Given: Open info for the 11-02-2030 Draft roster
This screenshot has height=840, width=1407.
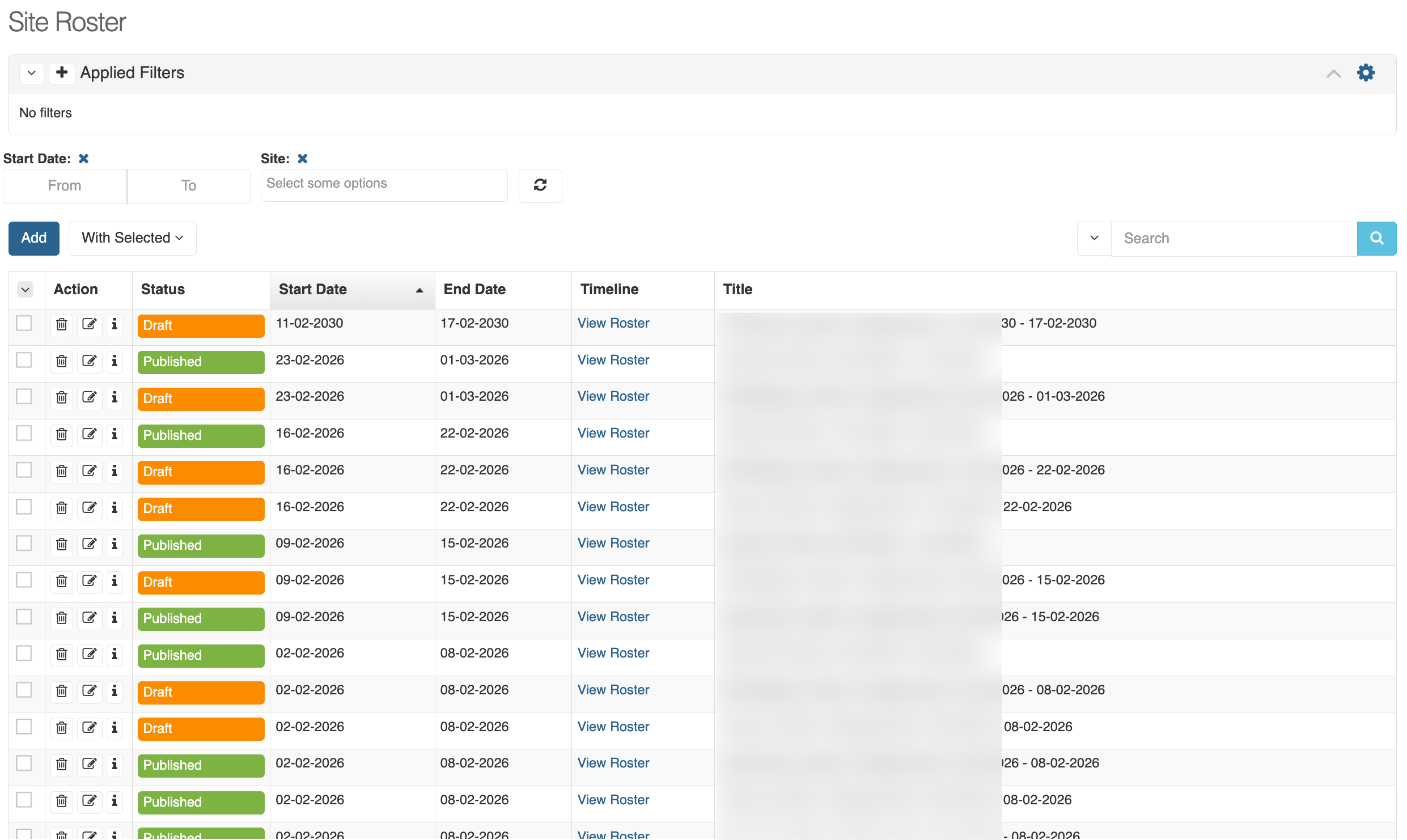Looking at the screenshot, I should 115,324.
